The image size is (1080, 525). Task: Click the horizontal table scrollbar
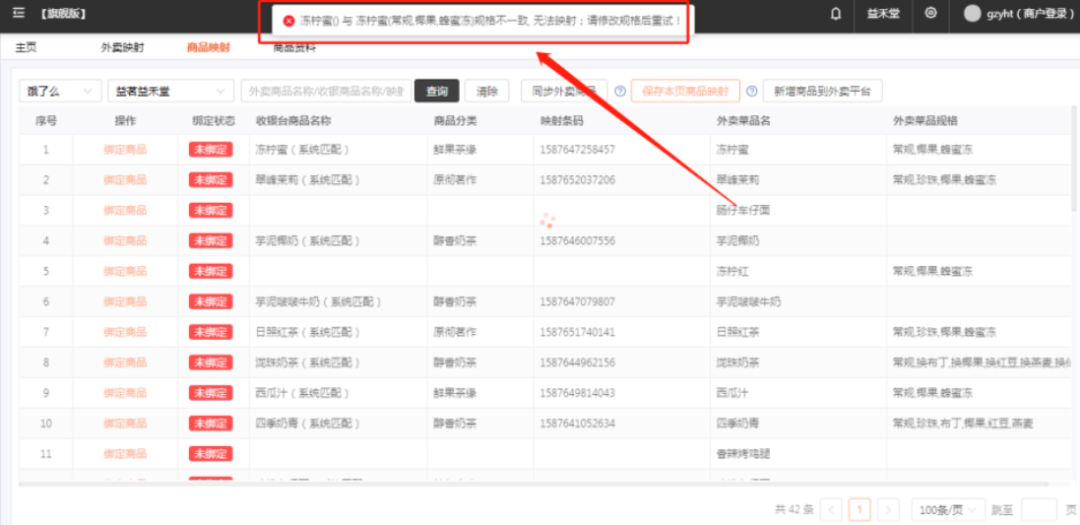533,484
